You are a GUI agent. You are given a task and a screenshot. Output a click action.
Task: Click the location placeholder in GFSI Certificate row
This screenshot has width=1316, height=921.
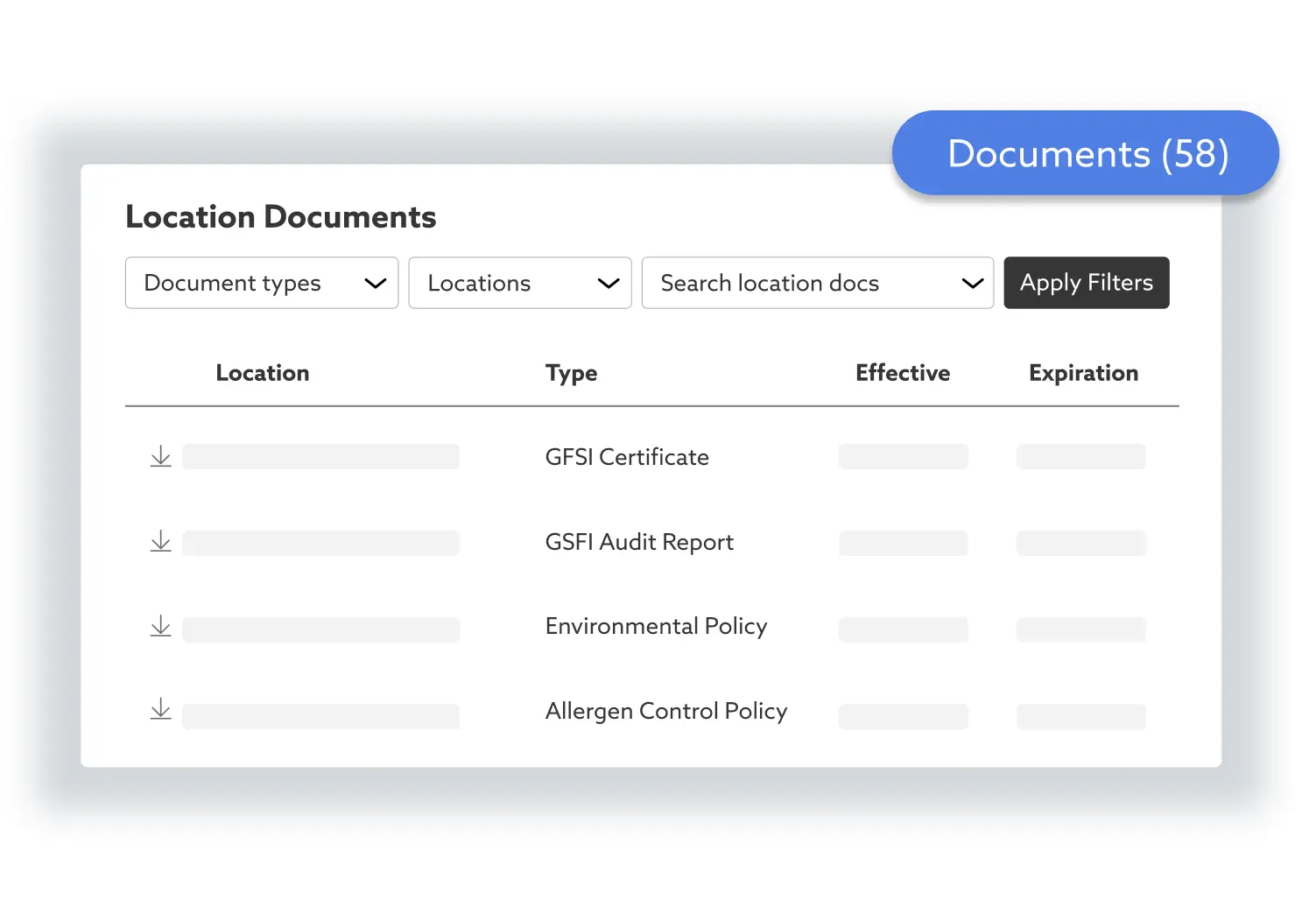pos(320,457)
